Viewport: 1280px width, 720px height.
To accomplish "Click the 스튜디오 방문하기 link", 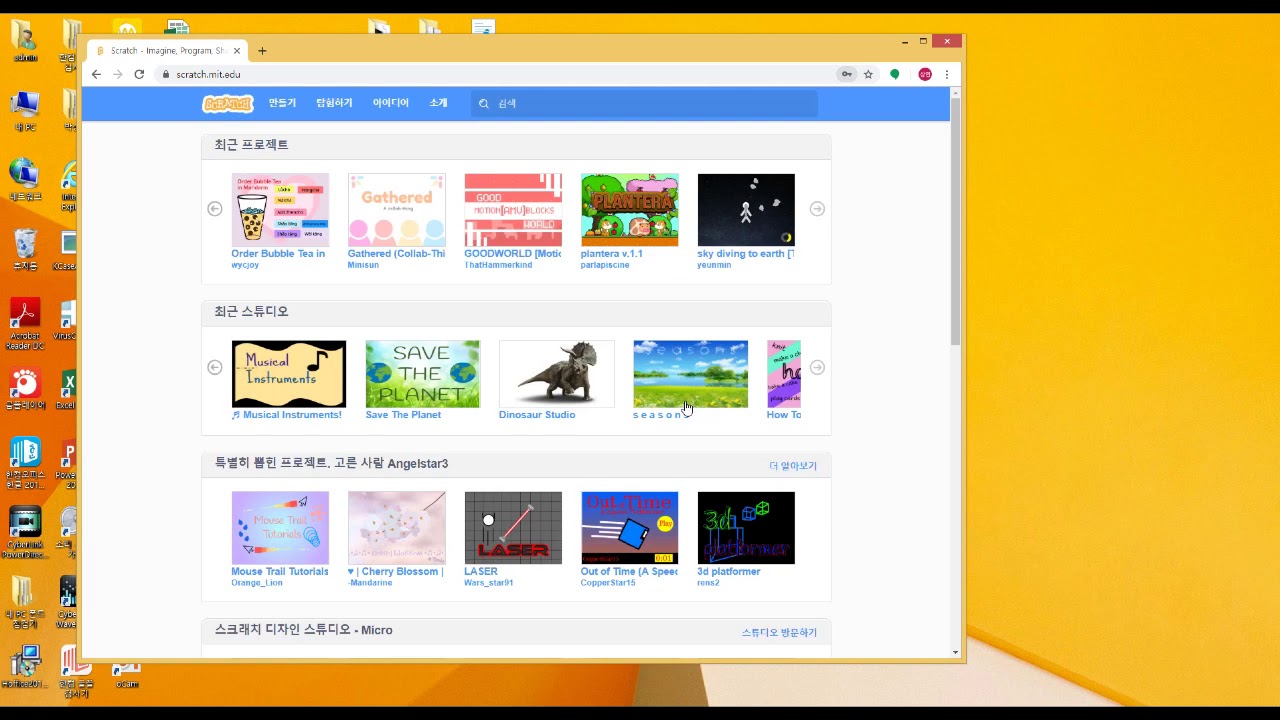I will click(779, 633).
